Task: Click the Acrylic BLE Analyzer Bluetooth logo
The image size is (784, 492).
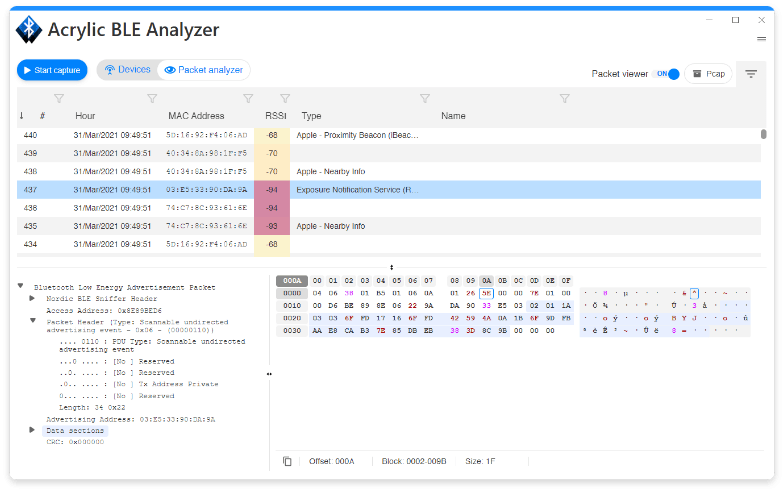Action: tap(29, 30)
